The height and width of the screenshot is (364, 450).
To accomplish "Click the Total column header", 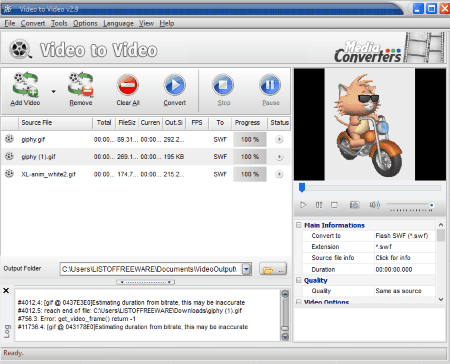I will pos(104,123).
